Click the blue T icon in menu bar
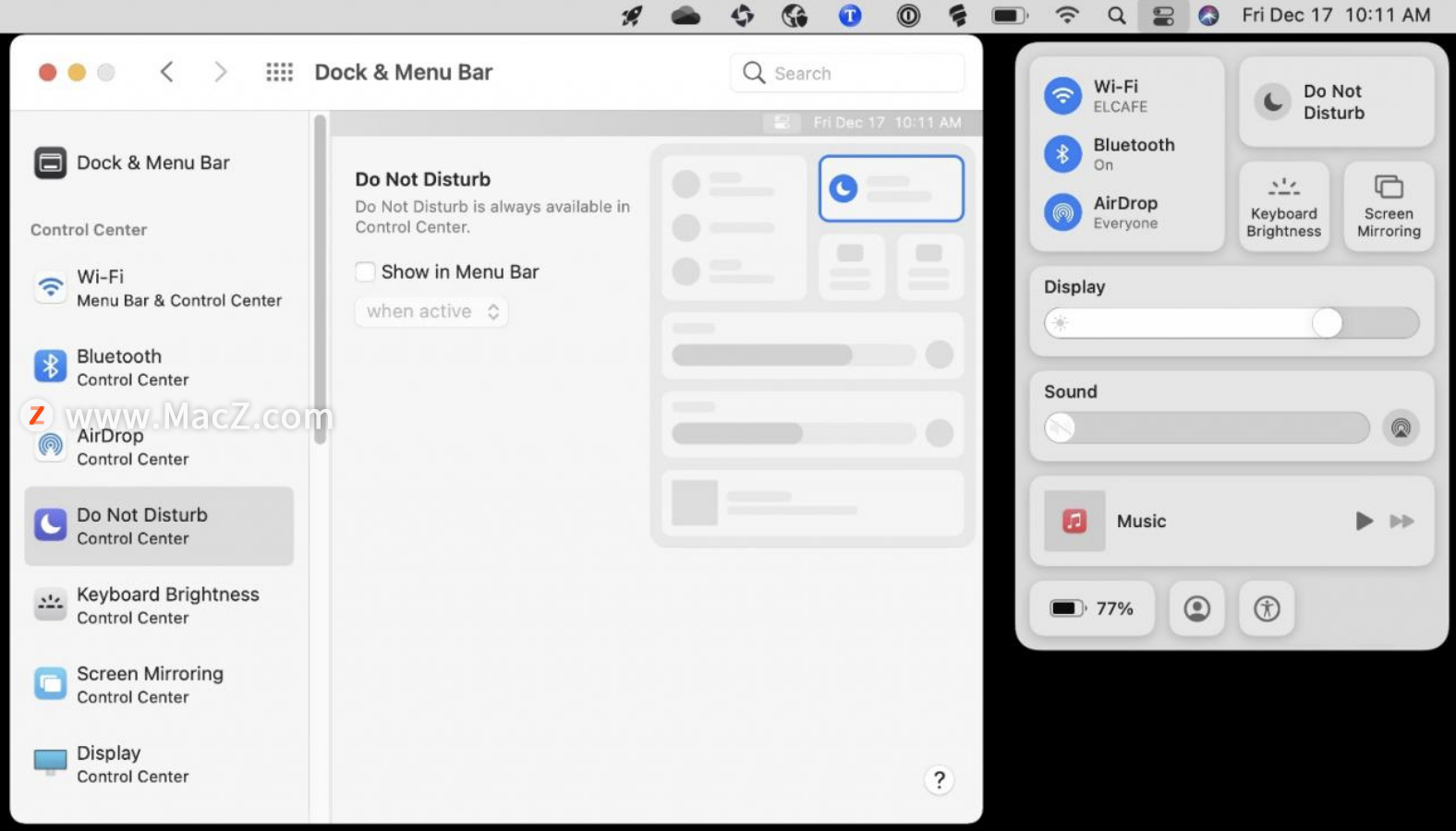 click(850, 16)
